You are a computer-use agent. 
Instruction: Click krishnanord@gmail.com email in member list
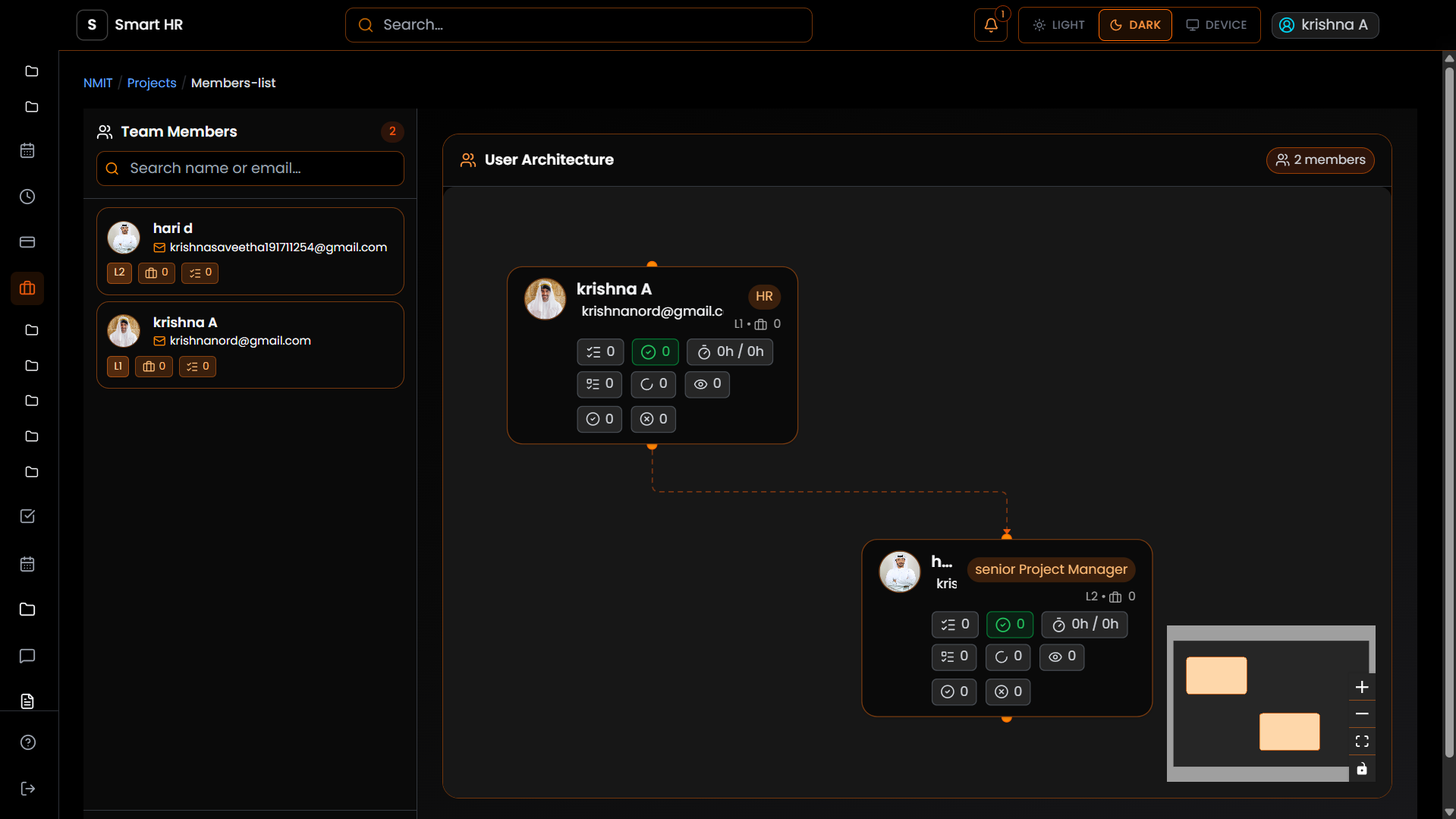click(240, 341)
